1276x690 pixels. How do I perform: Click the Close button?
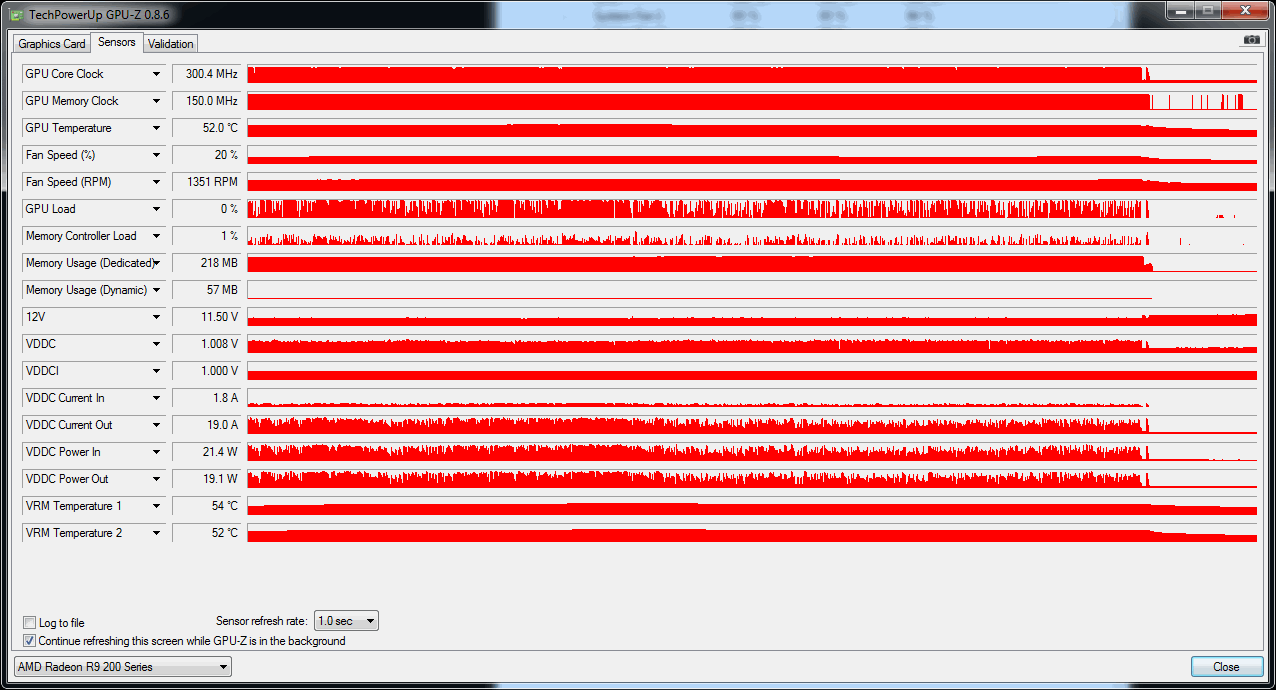[1226, 667]
